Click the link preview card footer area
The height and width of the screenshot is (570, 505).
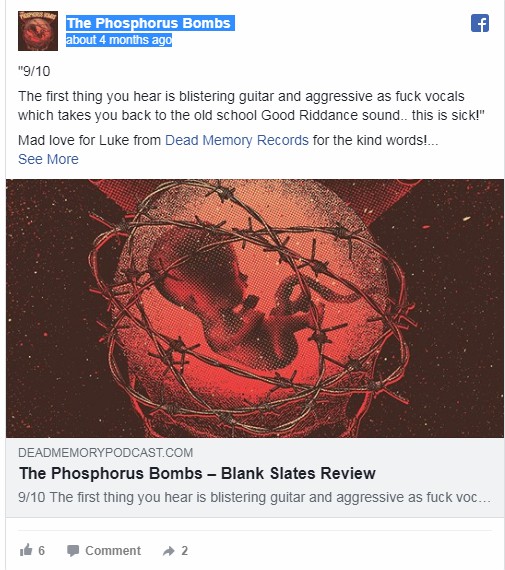255,478
